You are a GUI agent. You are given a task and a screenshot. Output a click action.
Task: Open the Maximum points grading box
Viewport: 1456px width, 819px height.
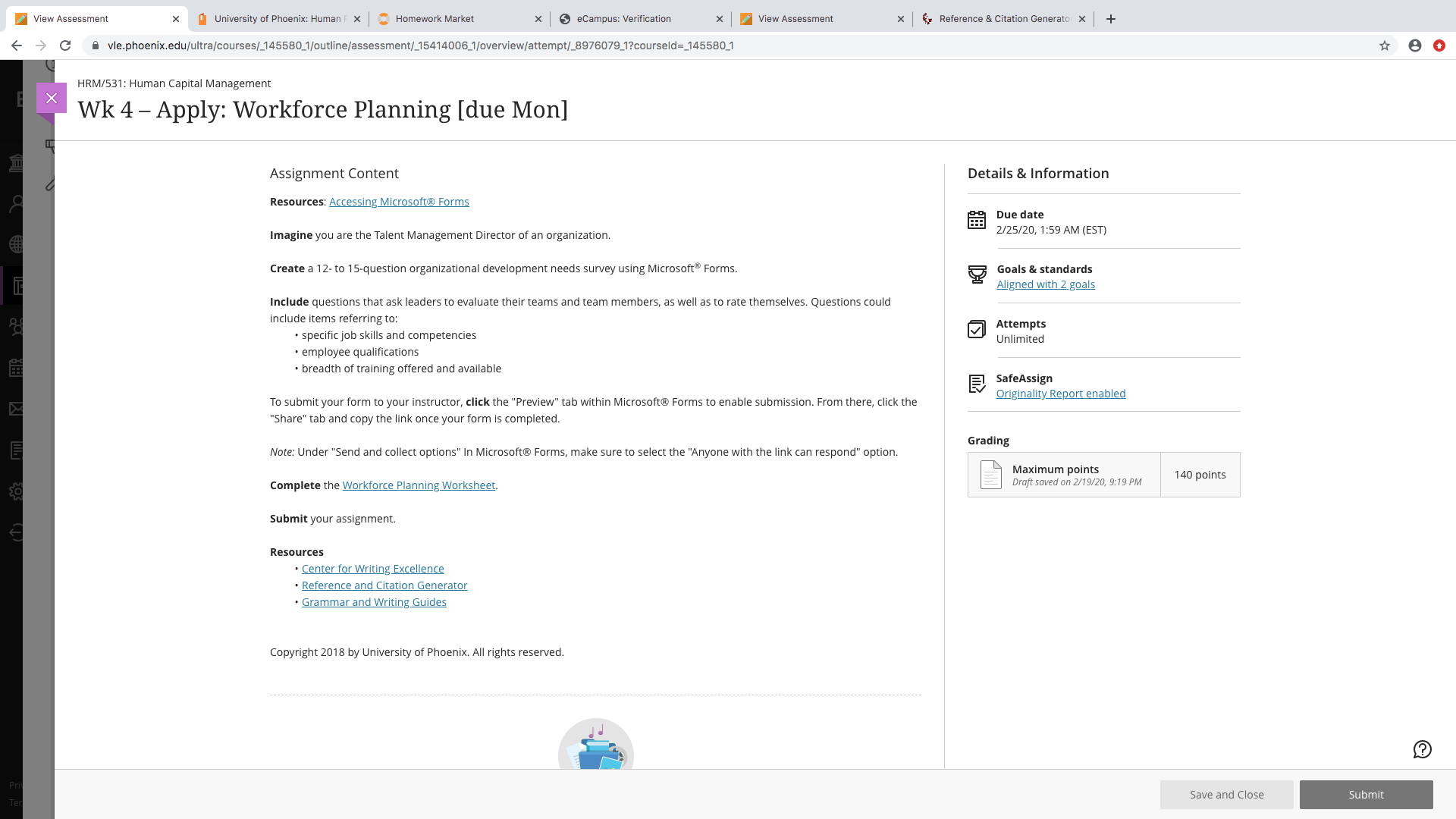coord(1104,475)
